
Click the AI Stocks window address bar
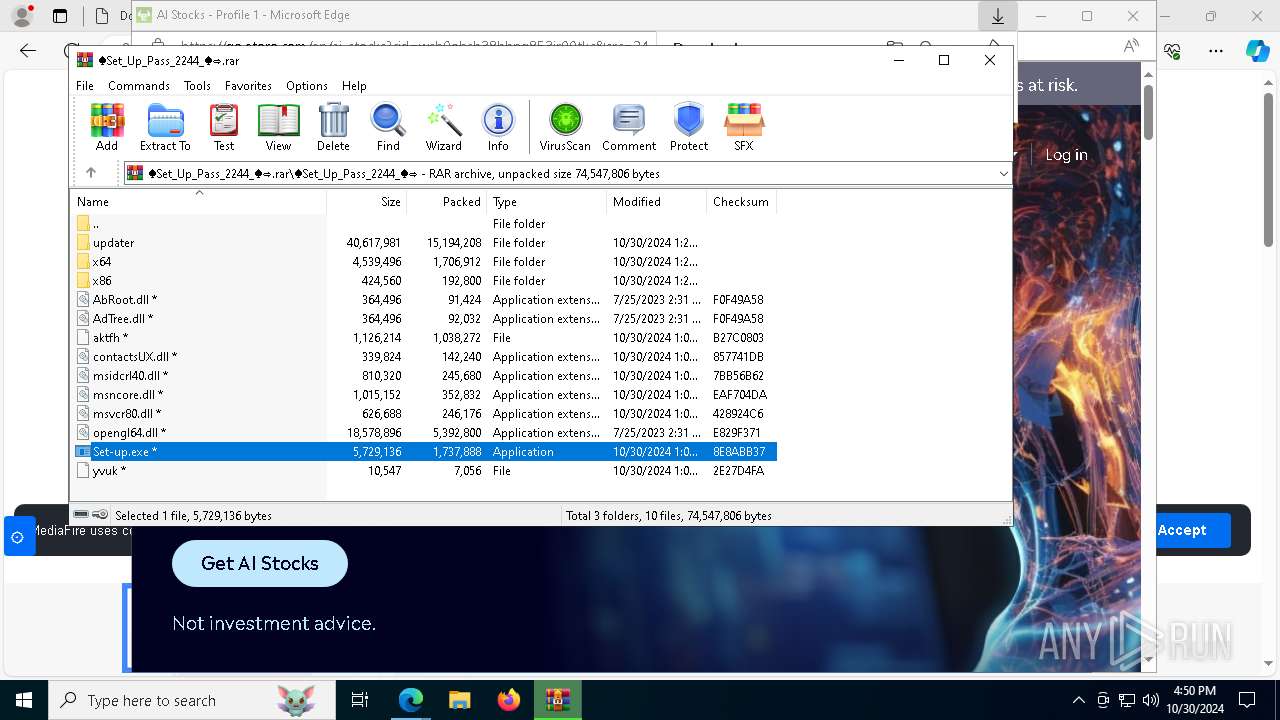pos(415,45)
